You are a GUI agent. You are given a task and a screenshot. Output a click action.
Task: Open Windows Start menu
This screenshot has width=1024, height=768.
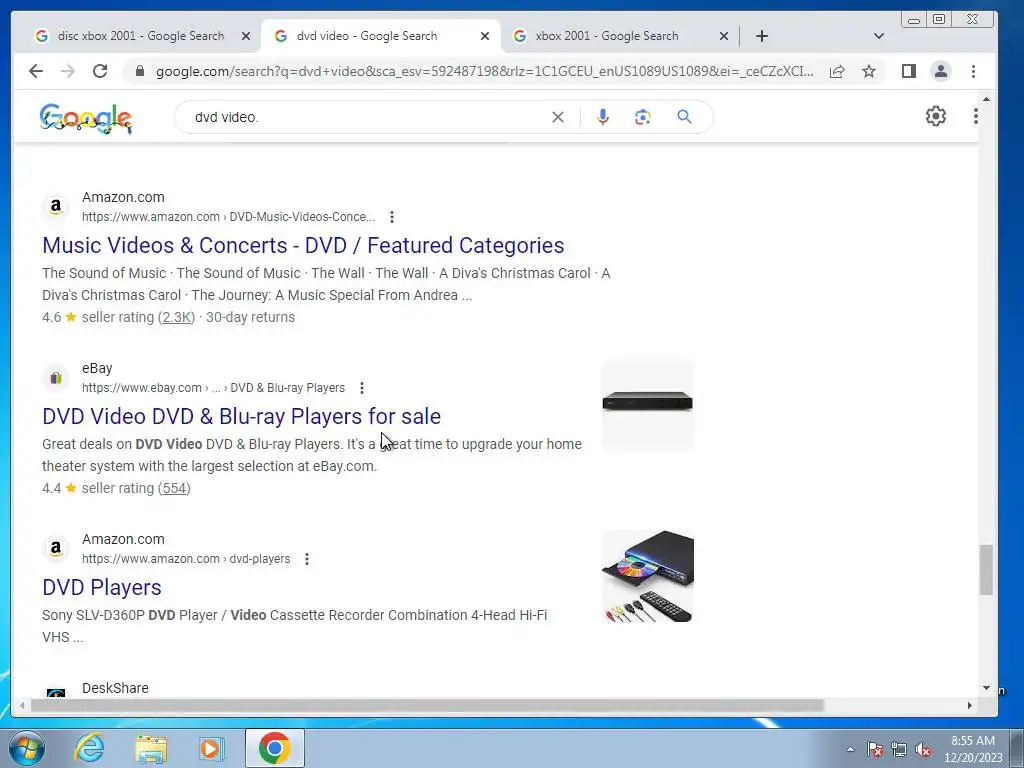[27, 748]
